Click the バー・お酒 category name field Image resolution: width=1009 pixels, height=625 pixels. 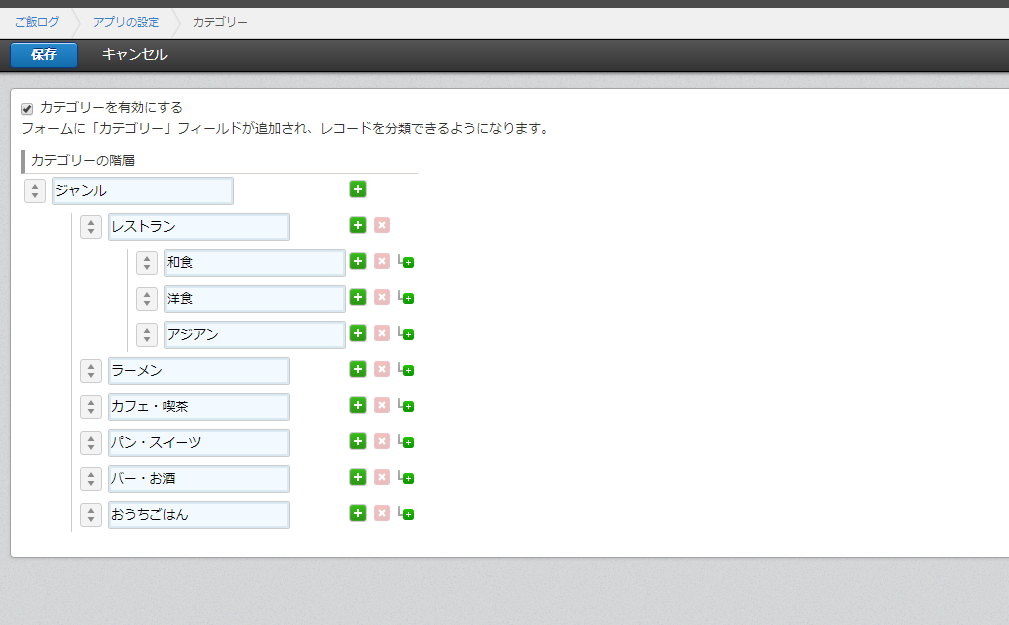point(199,480)
